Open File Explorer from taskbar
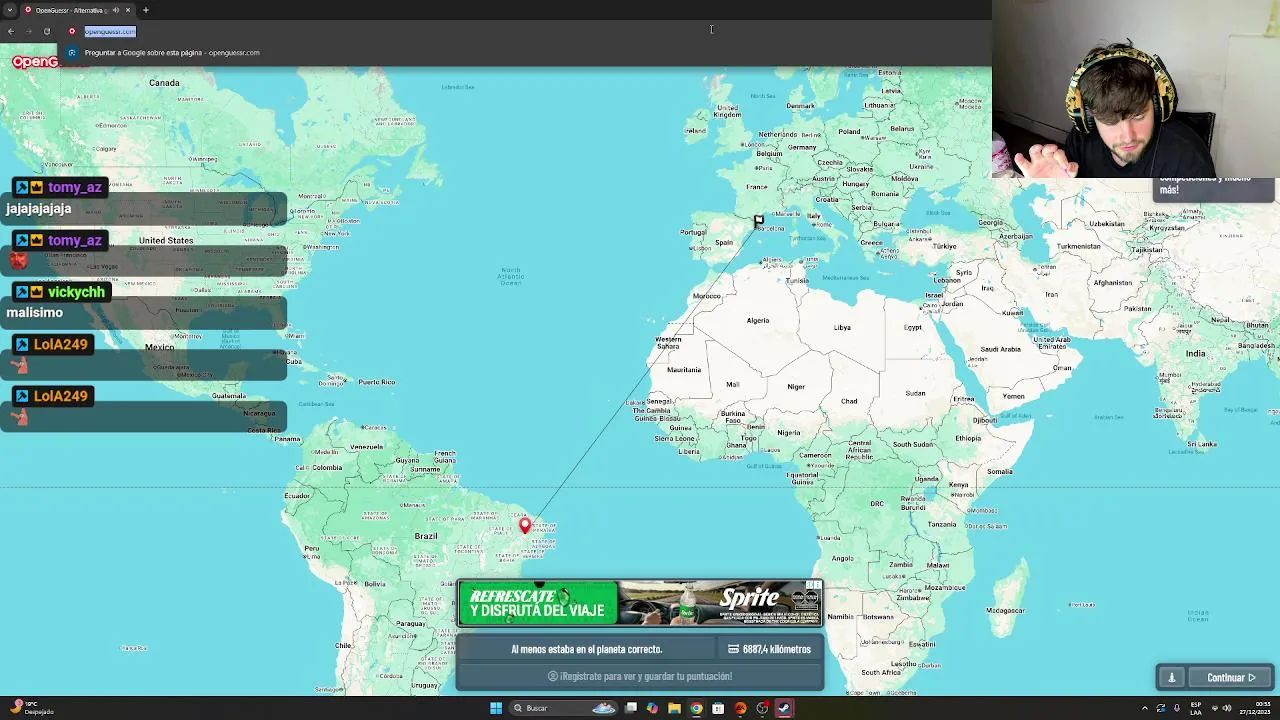 675,708
